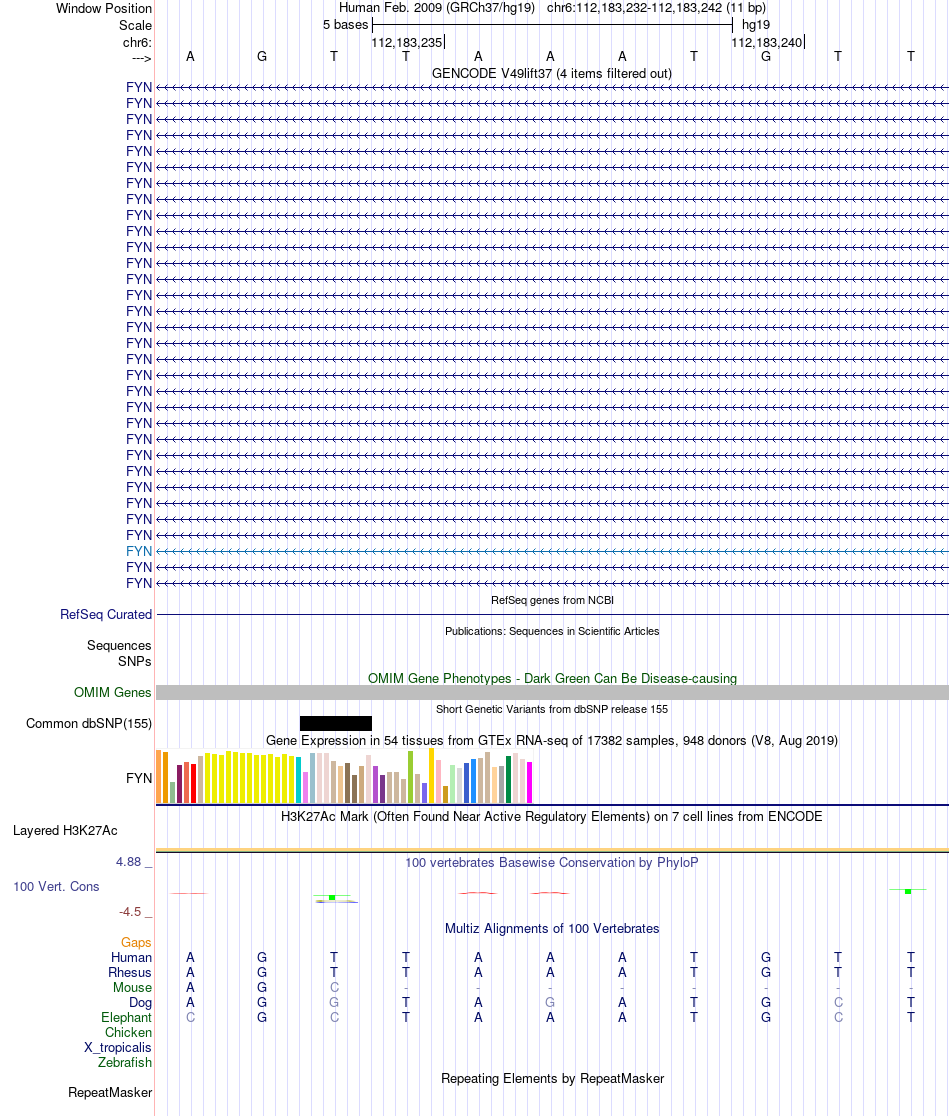Click the Common dbSNP(155) track label

89,724
